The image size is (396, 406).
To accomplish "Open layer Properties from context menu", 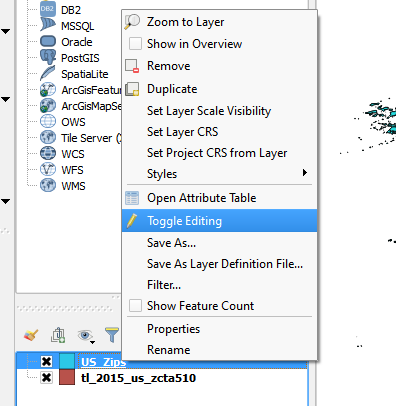I will tap(219, 329).
